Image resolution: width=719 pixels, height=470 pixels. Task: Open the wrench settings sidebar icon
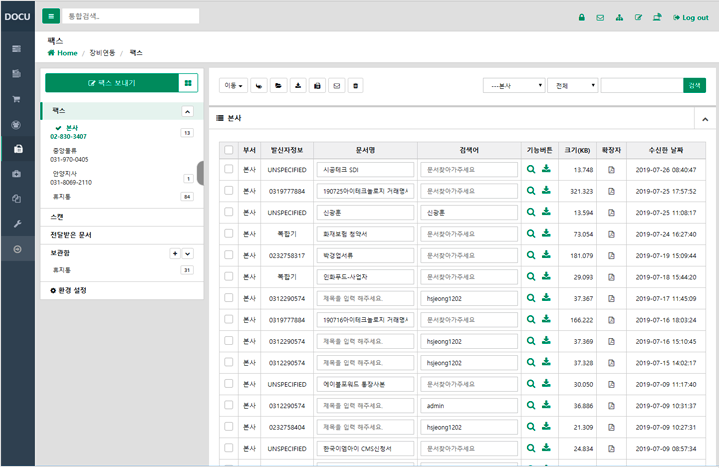pos(17,224)
